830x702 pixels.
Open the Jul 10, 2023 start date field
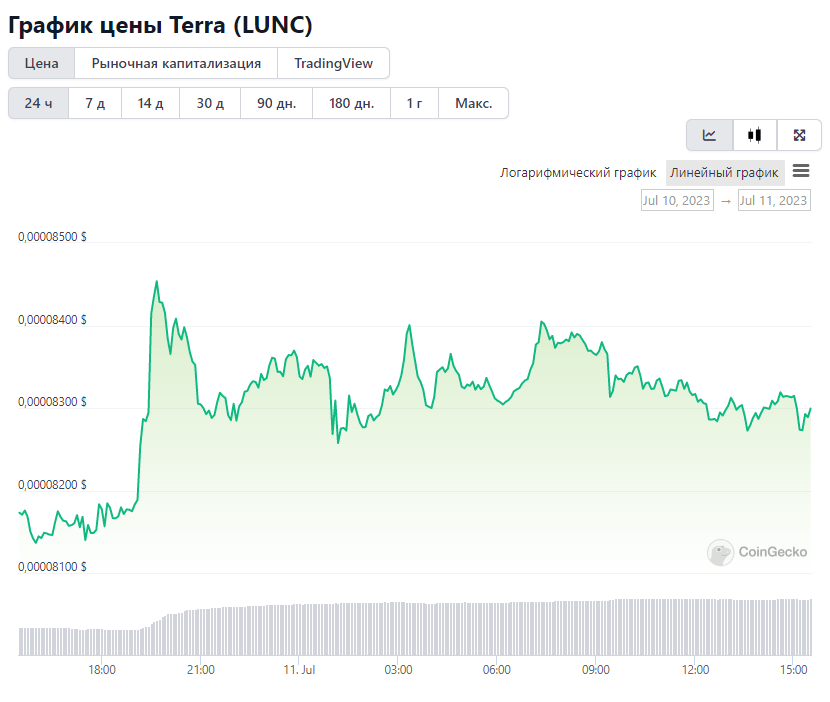tap(677, 201)
